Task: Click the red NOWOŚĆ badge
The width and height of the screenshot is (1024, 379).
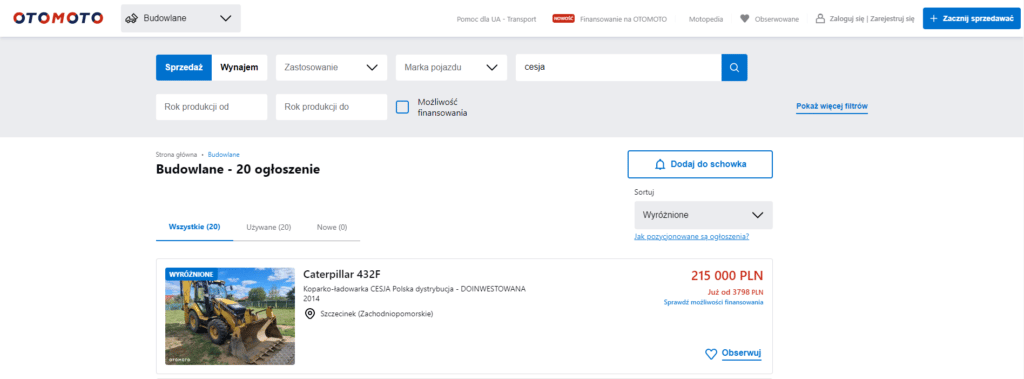Action: tap(563, 19)
